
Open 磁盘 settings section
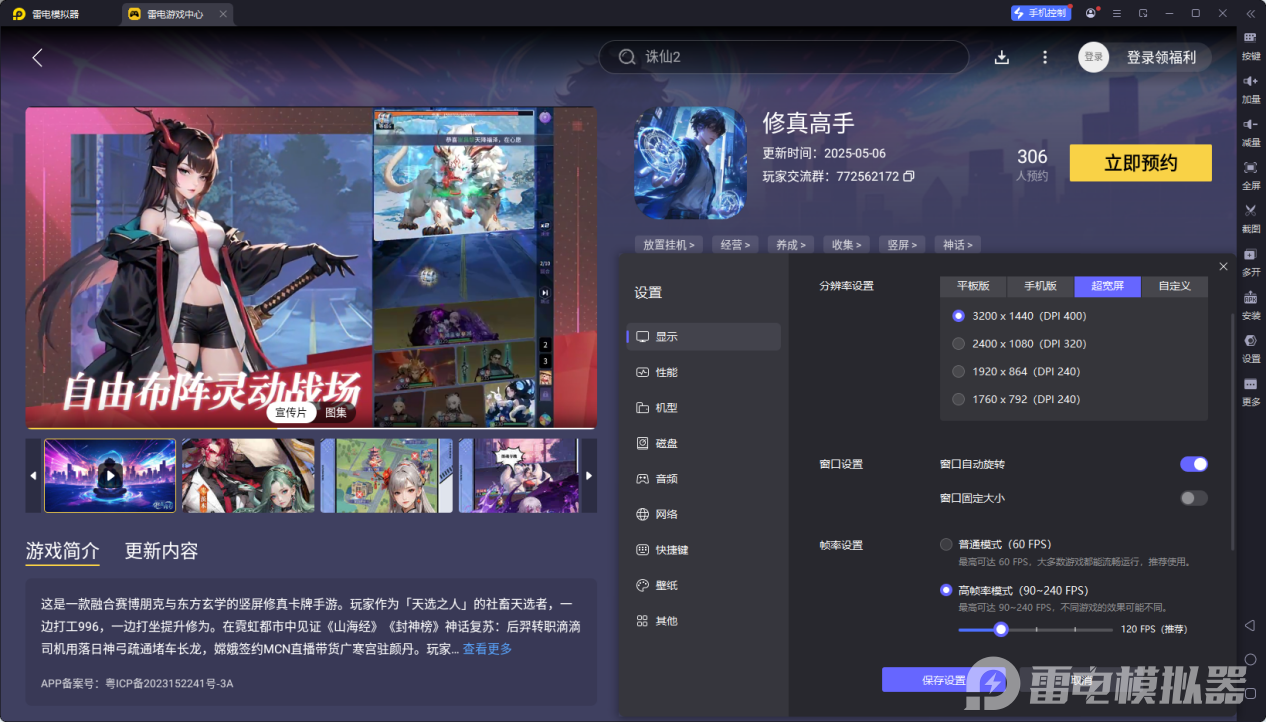click(x=704, y=443)
